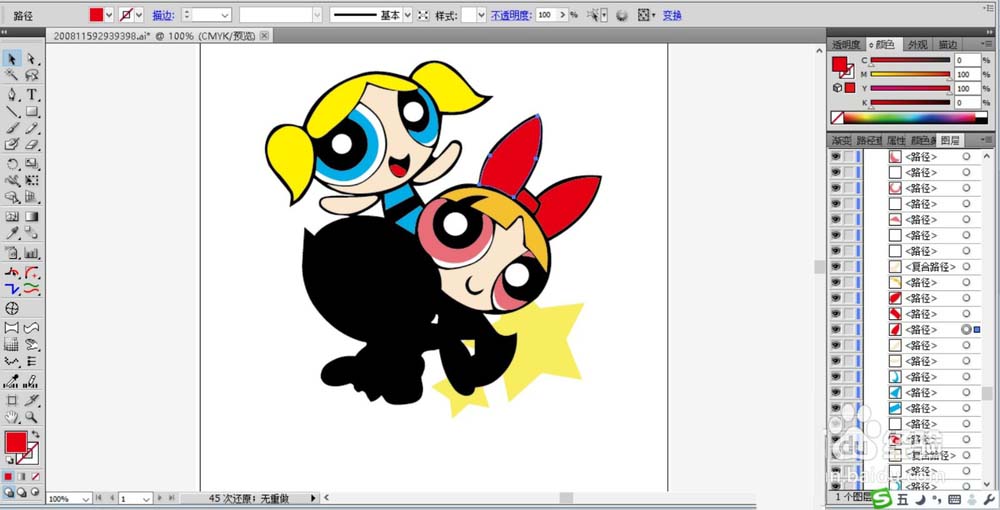1000x510 pixels.
Task: Set paint mode to None in toolbox
Action: 35,476
